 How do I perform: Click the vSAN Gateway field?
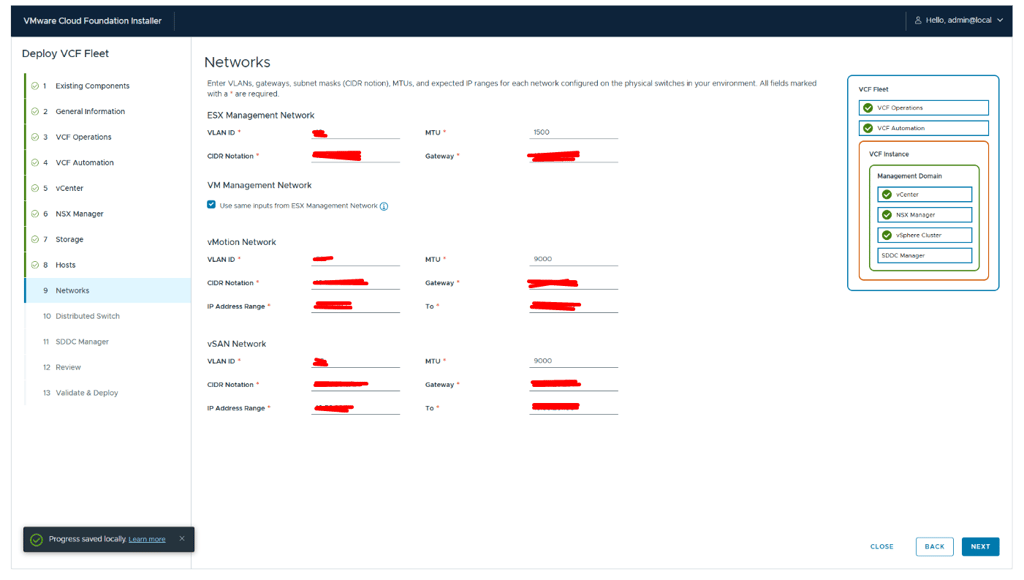(x=573, y=385)
